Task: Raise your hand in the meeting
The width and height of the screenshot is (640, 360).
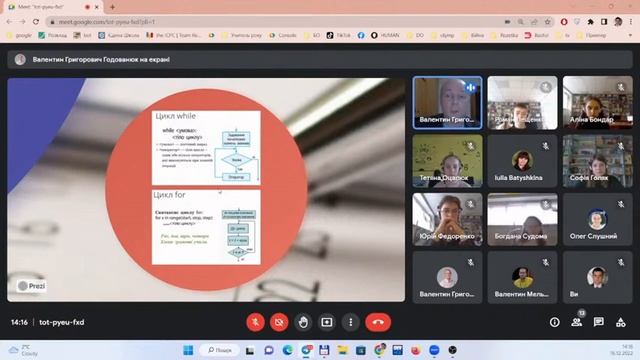Action: point(303,322)
